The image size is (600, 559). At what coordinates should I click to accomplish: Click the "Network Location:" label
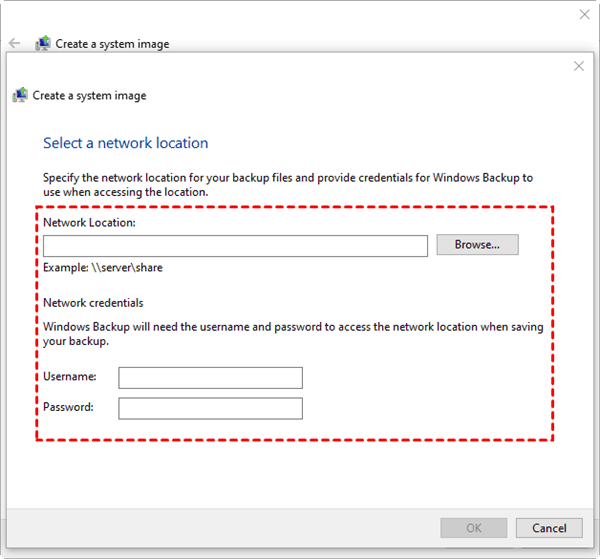(x=89, y=222)
